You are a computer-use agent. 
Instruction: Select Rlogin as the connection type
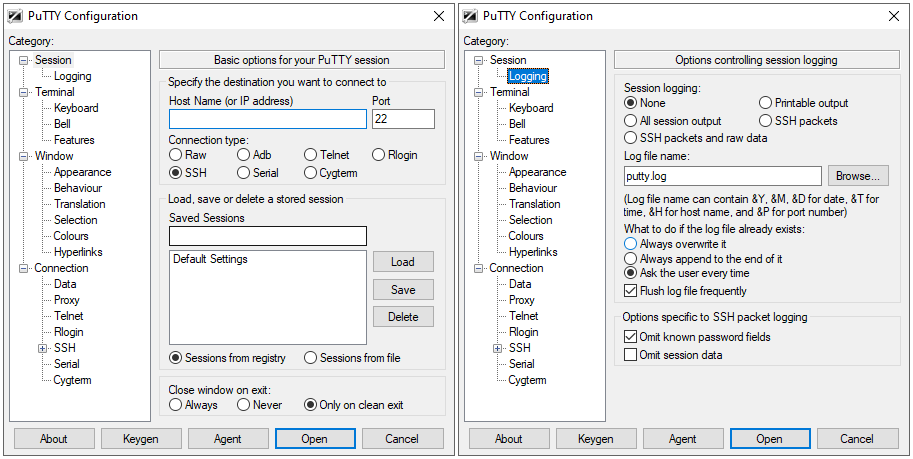coord(395,155)
